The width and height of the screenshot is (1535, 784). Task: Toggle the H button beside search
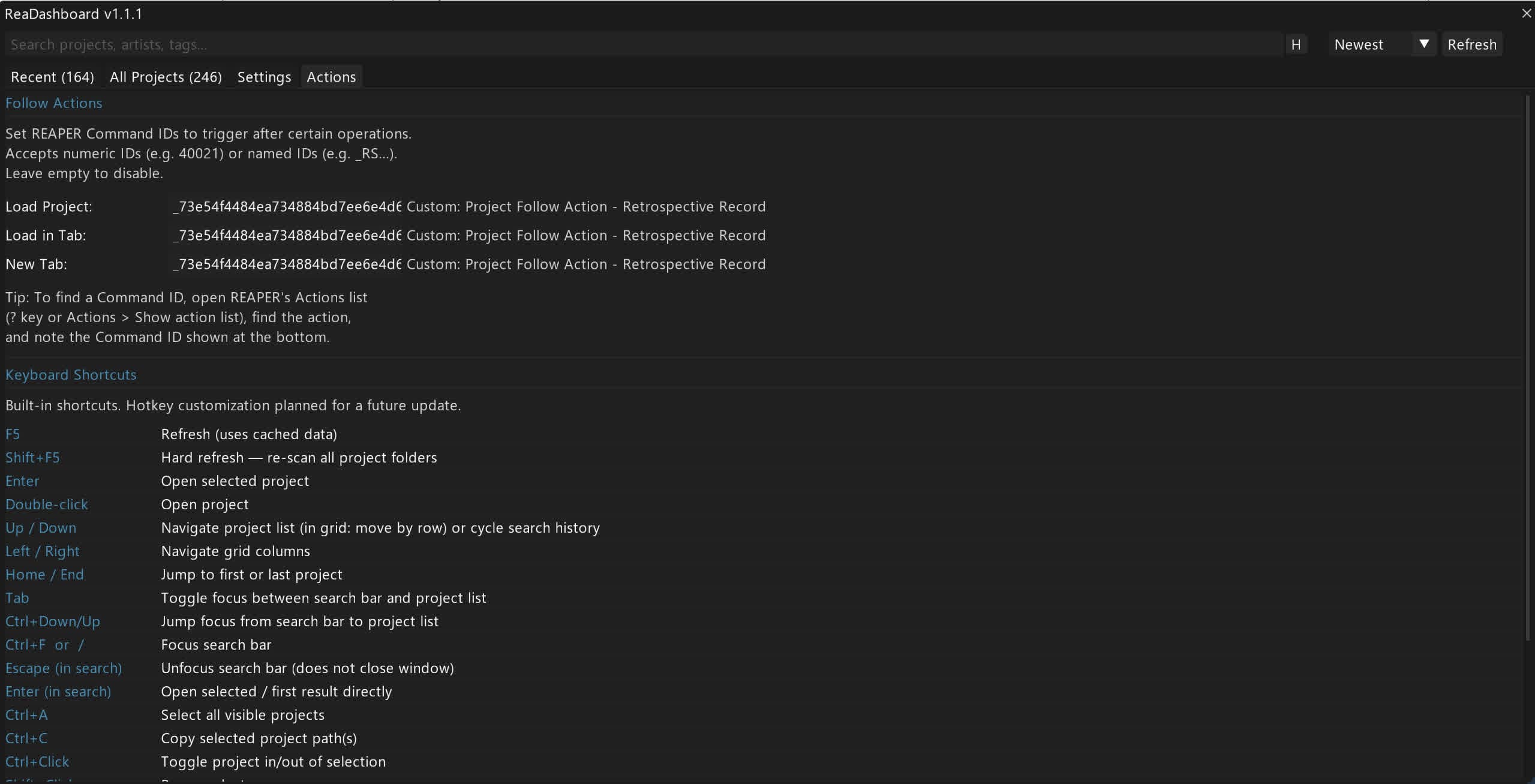(1296, 44)
